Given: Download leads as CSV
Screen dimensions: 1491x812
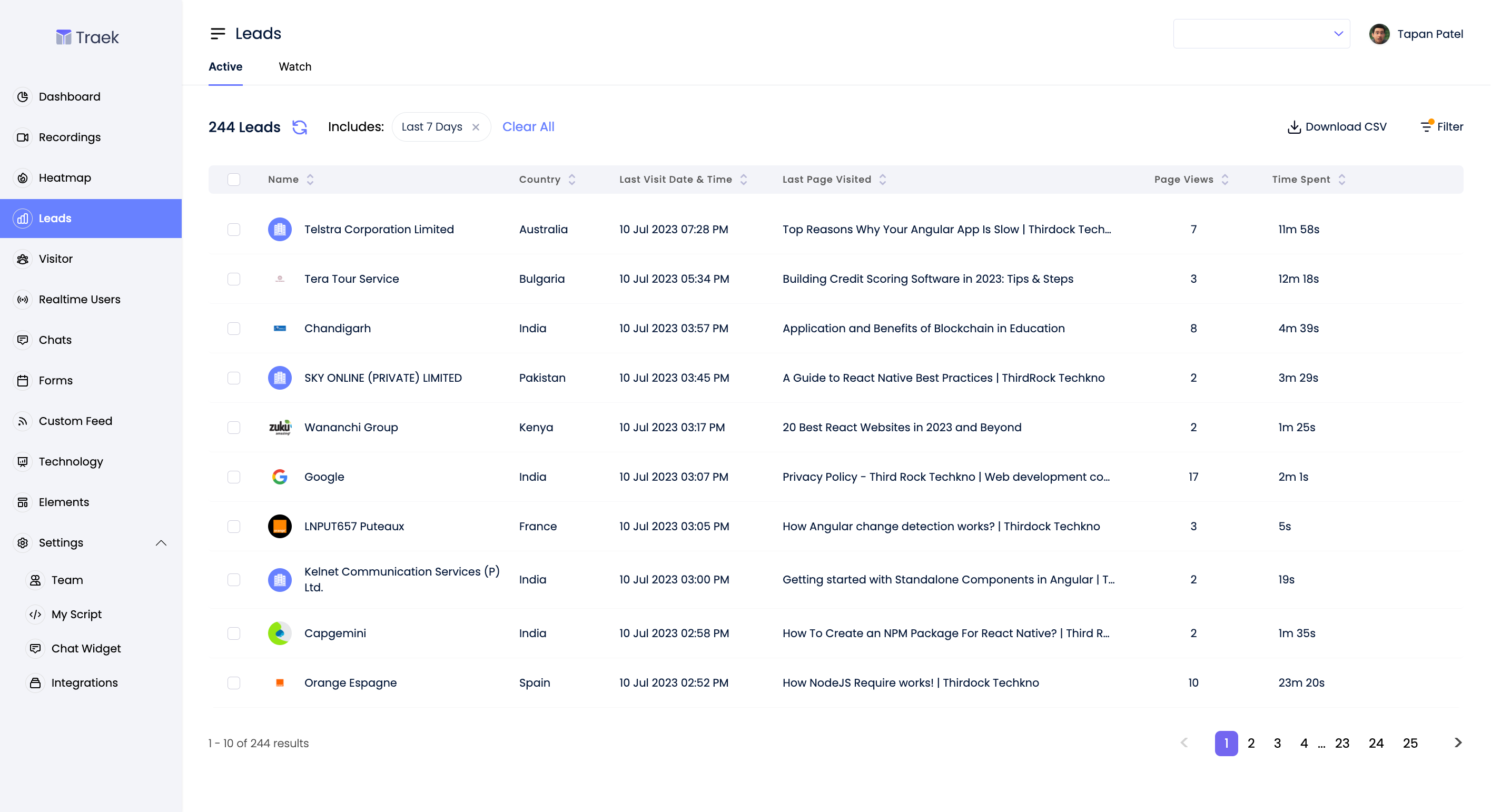Looking at the screenshot, I should pos(1335,126).
